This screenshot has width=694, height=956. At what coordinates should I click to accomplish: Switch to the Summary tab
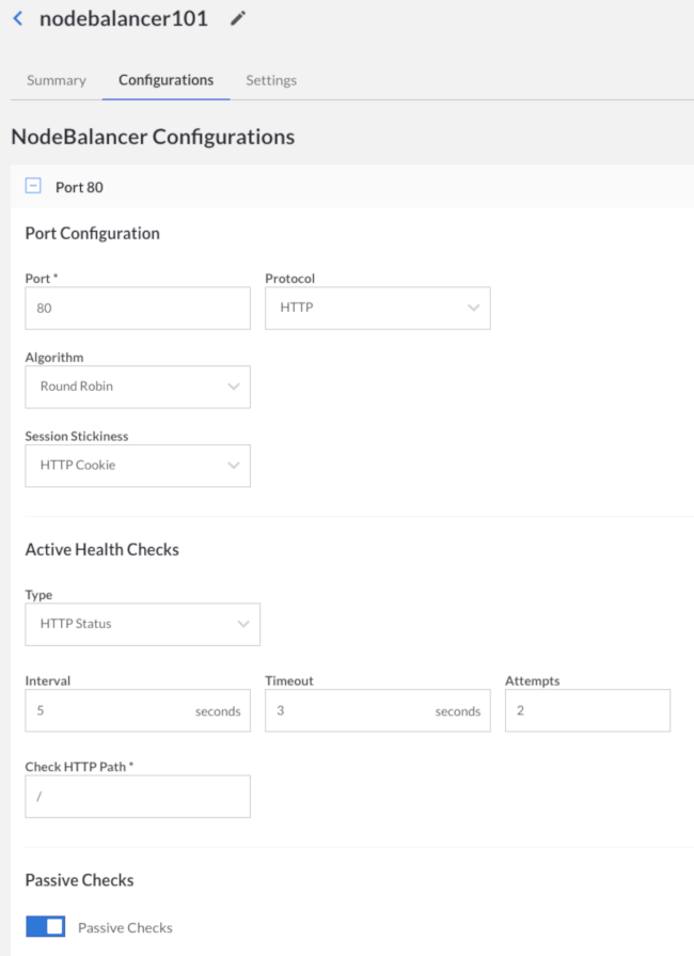[x=55, y=80]
